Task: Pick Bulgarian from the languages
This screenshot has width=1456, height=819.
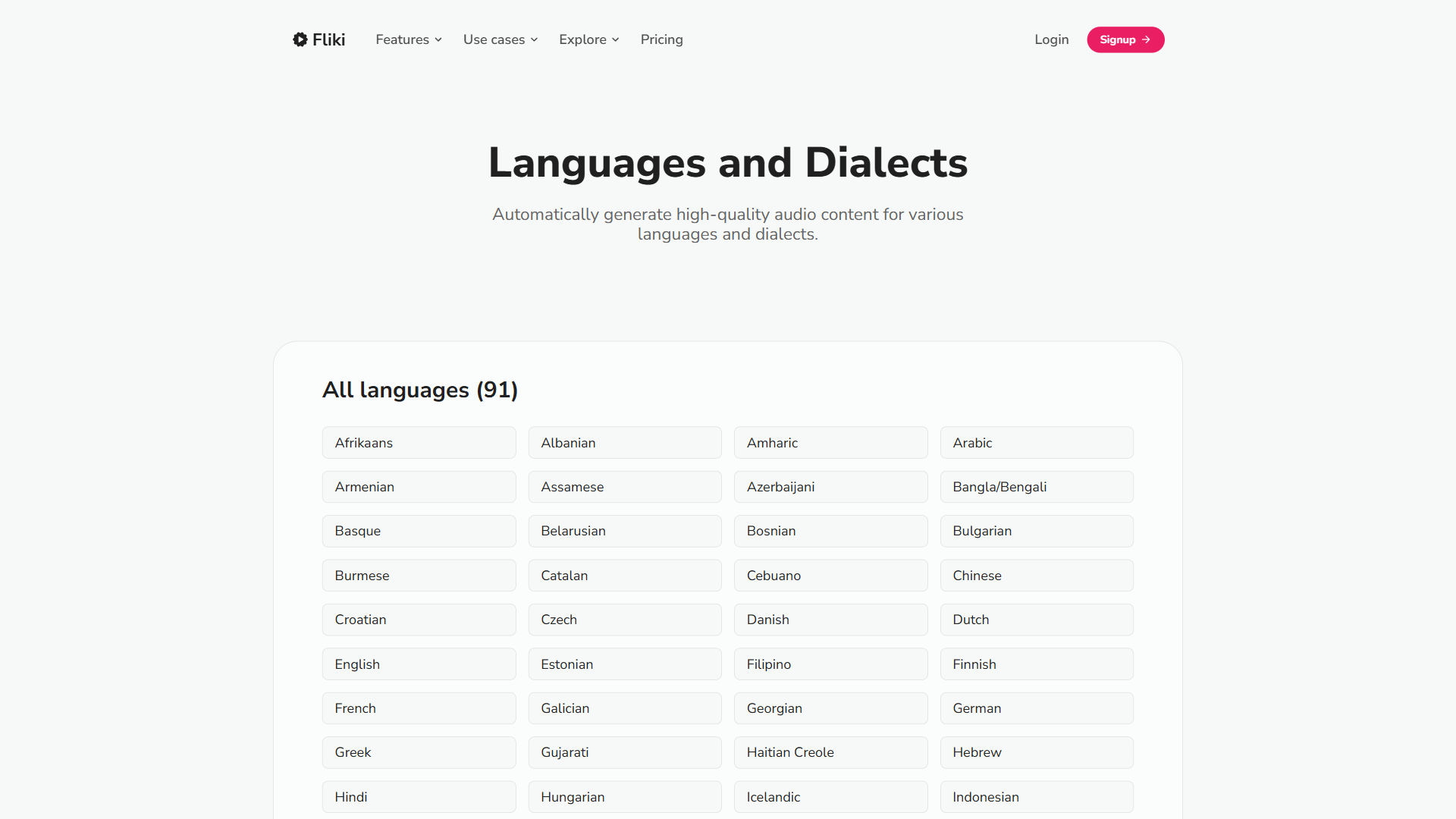Action: pos(1037,531)
